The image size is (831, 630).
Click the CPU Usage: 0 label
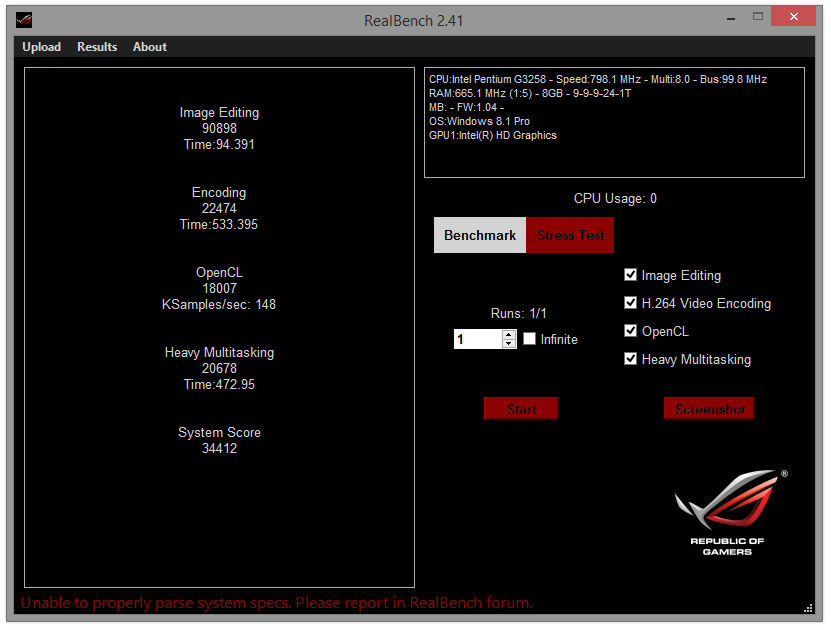click(x=615, y=198)
